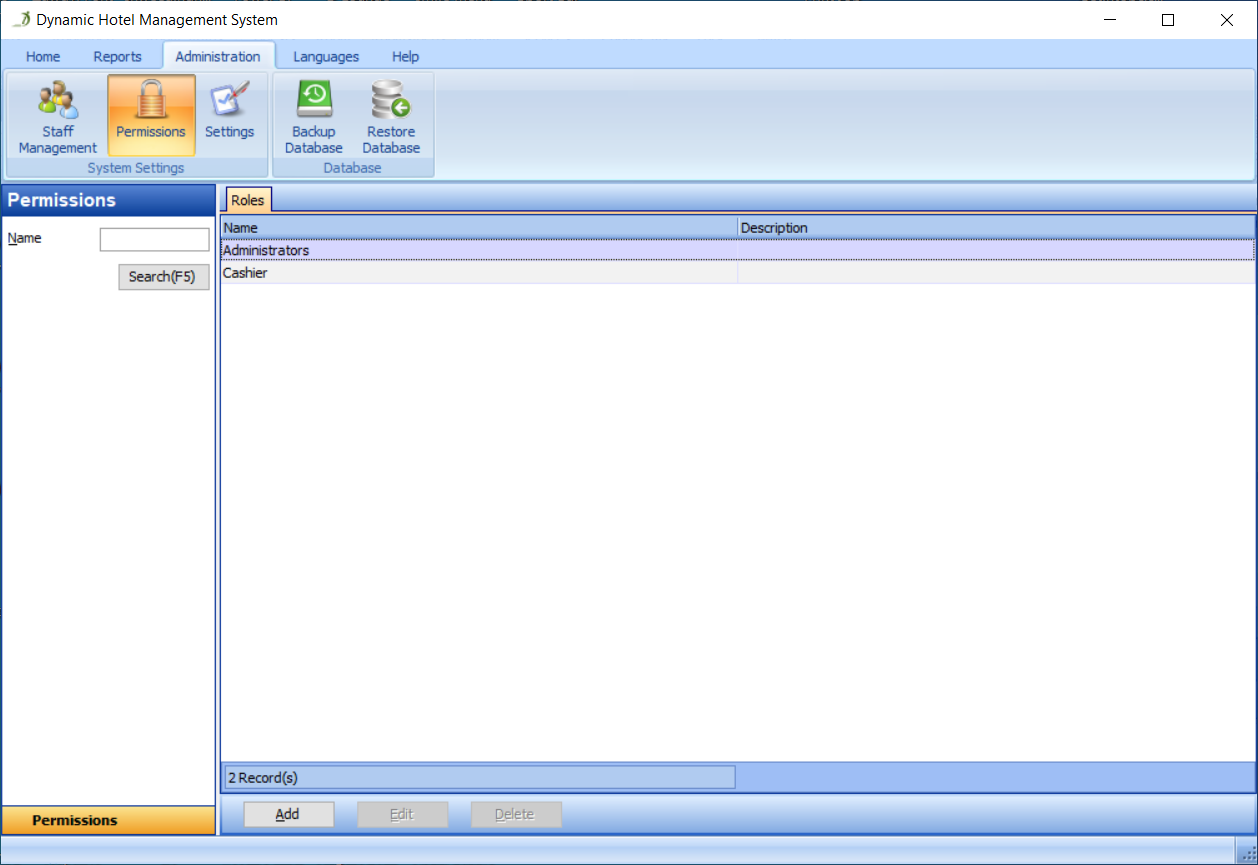Open the Reports ribbon tab

tap(117, 57)
